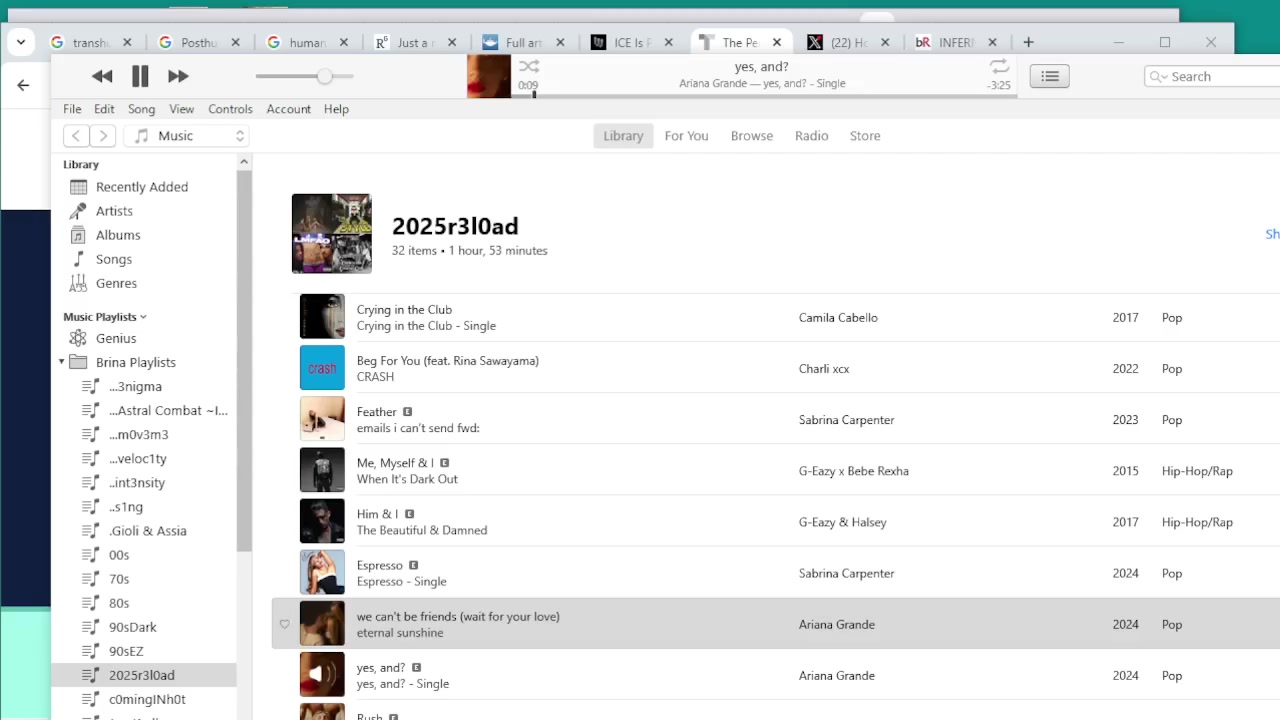Open the browser tab search dropdown
Screen dimensions: 1280x720
tap(21, 42)
